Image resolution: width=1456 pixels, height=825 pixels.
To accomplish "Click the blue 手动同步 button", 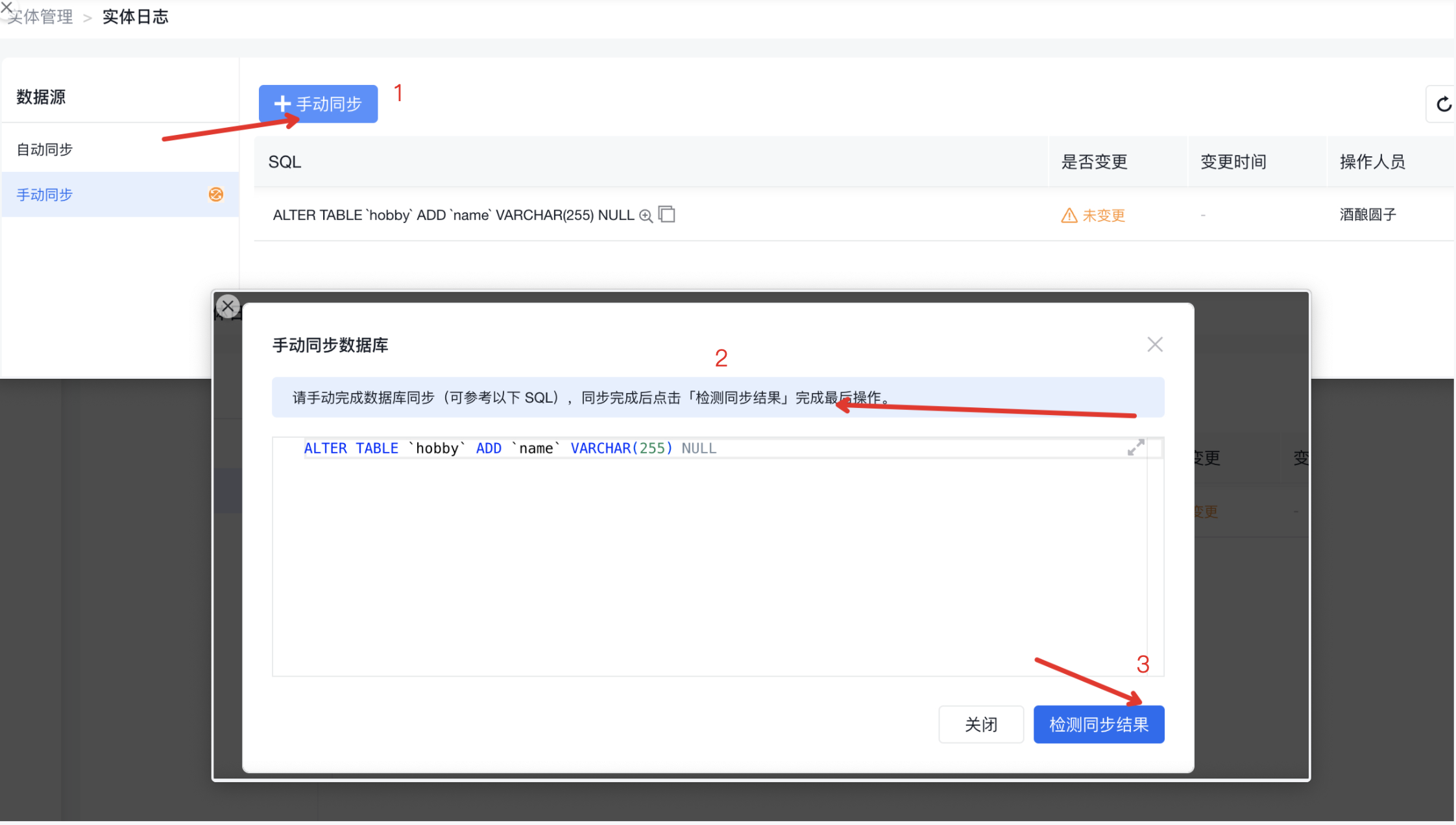I will [318, 104].
